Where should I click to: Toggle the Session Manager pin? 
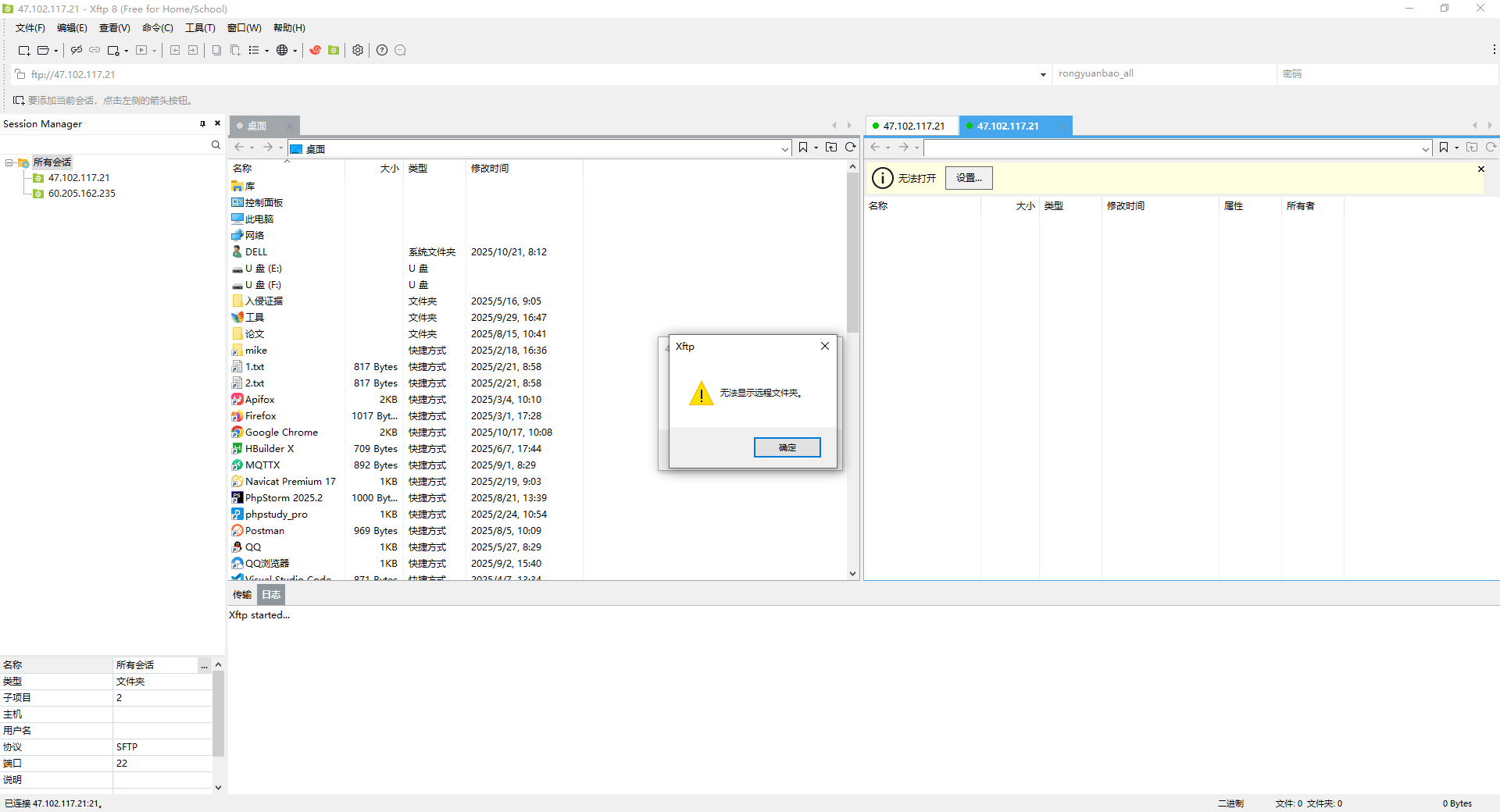[x=202, y=123]
